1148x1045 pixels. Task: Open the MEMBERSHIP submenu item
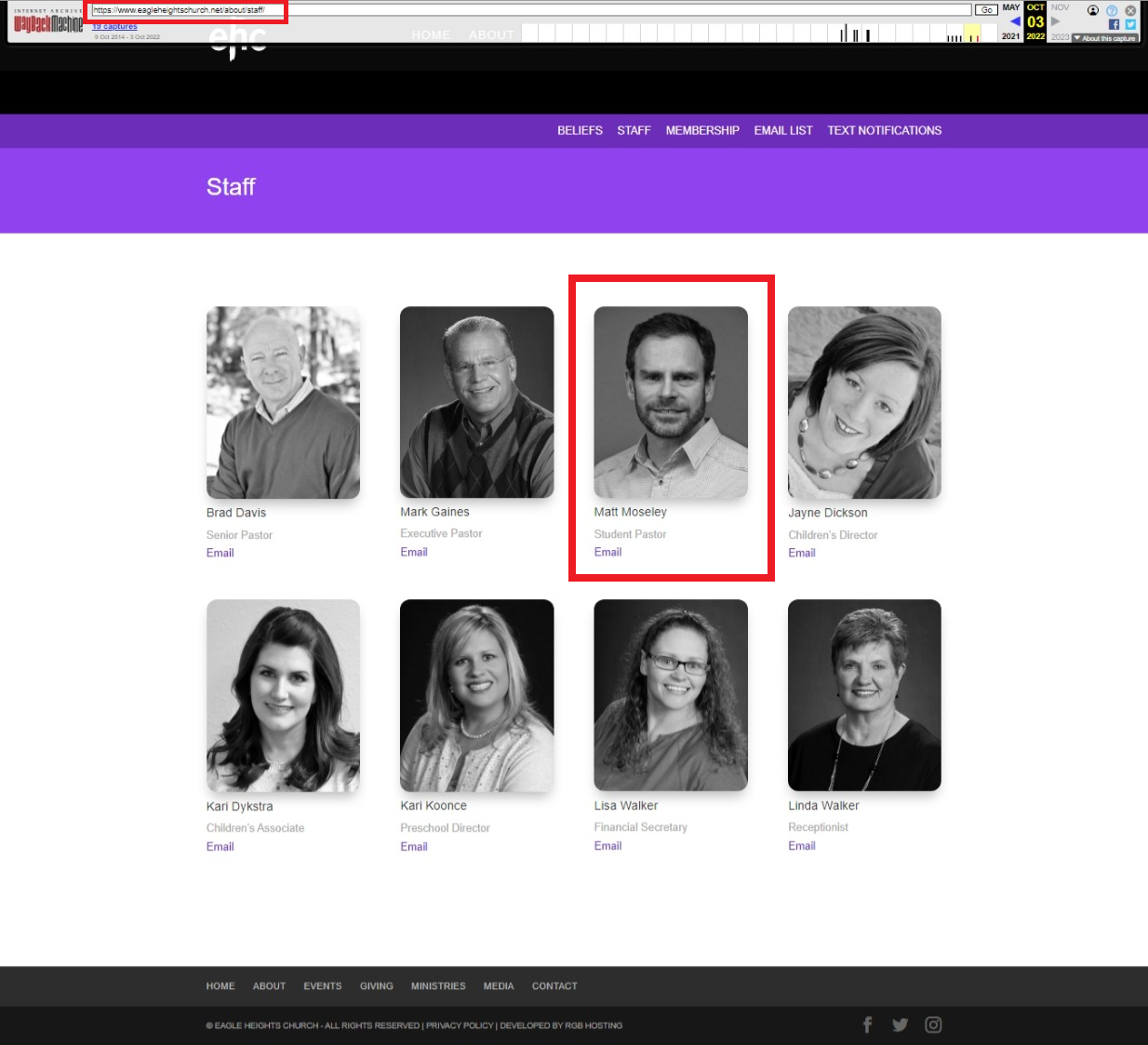702,130
